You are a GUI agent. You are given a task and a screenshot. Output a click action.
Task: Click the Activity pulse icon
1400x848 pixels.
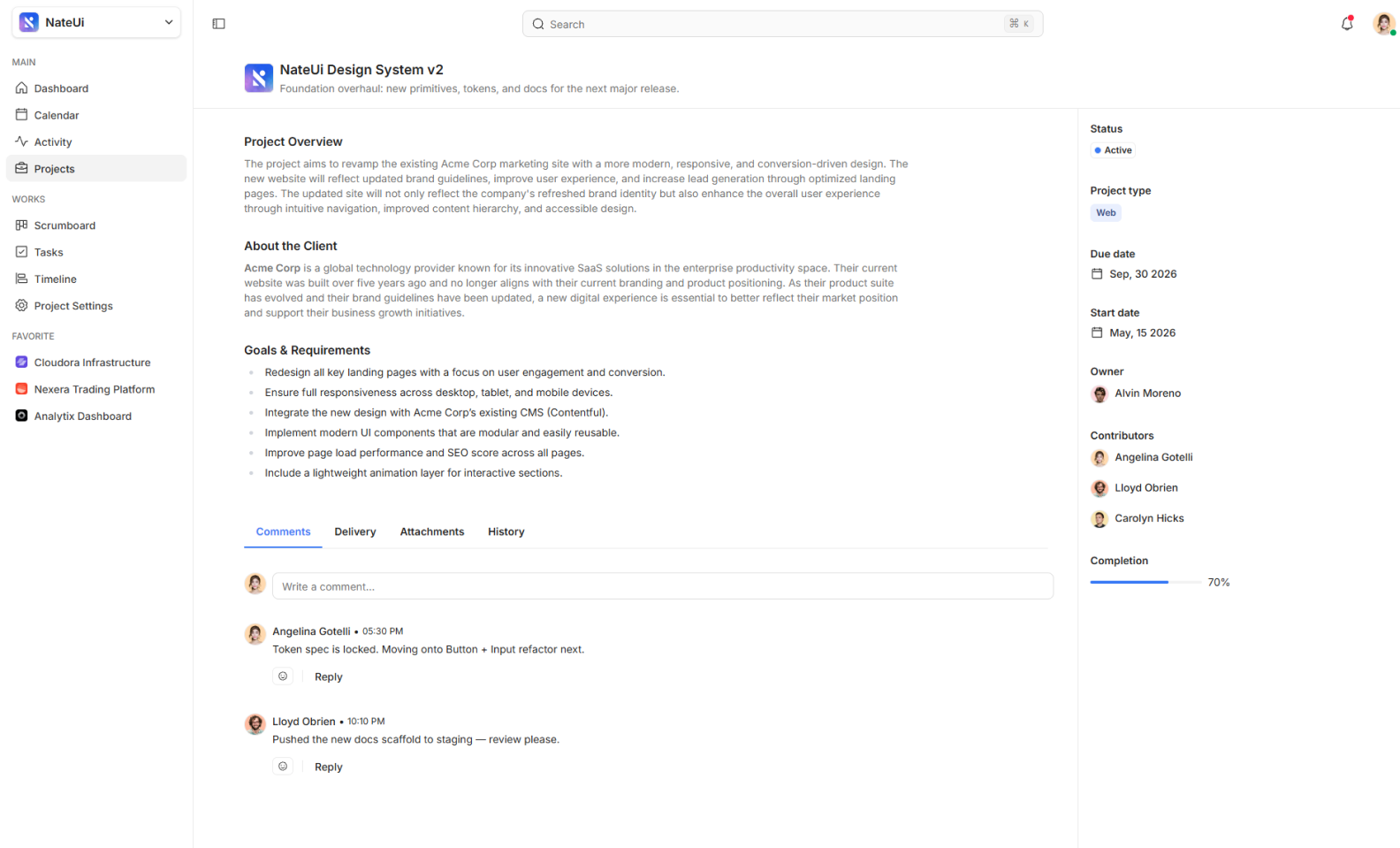point(22,141)
